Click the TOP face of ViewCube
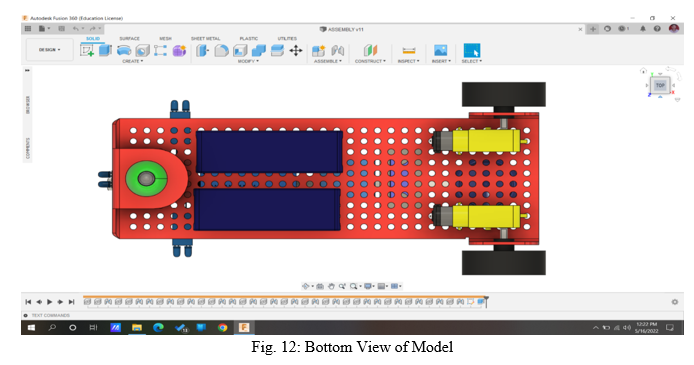This screenshot has width=694, height=365. [x=660, y=85]
